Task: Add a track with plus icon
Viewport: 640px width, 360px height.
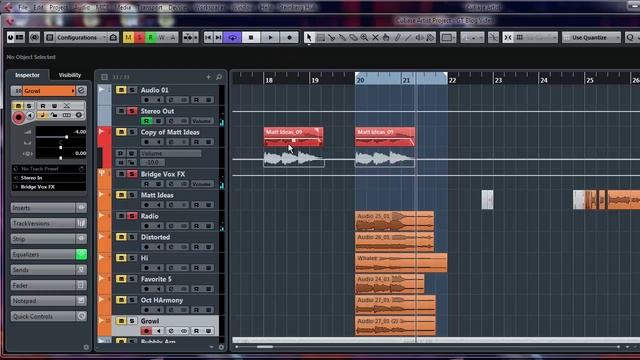Action: tap(209, 77)
